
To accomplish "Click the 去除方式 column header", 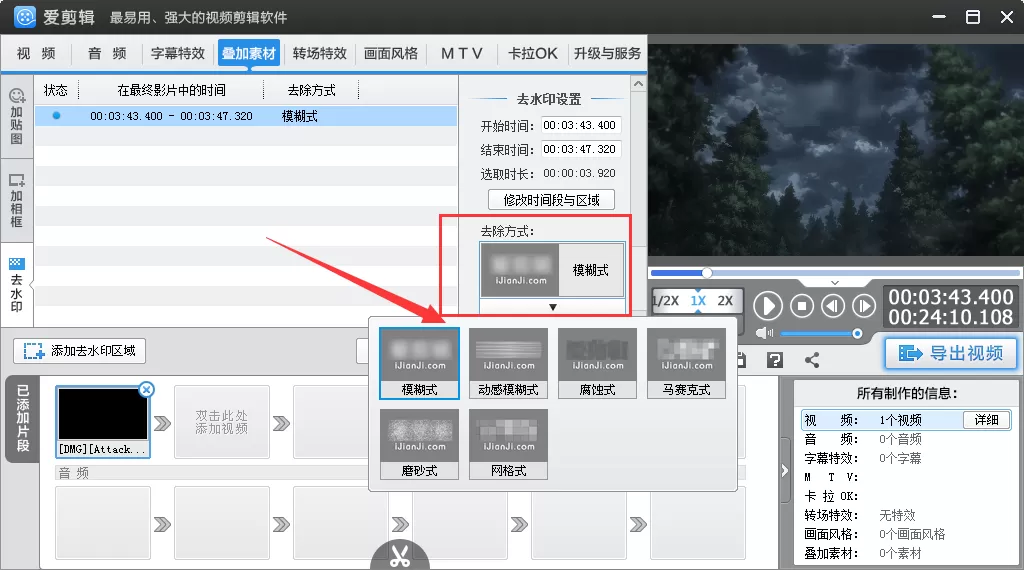I will click(x=312, y=90).
